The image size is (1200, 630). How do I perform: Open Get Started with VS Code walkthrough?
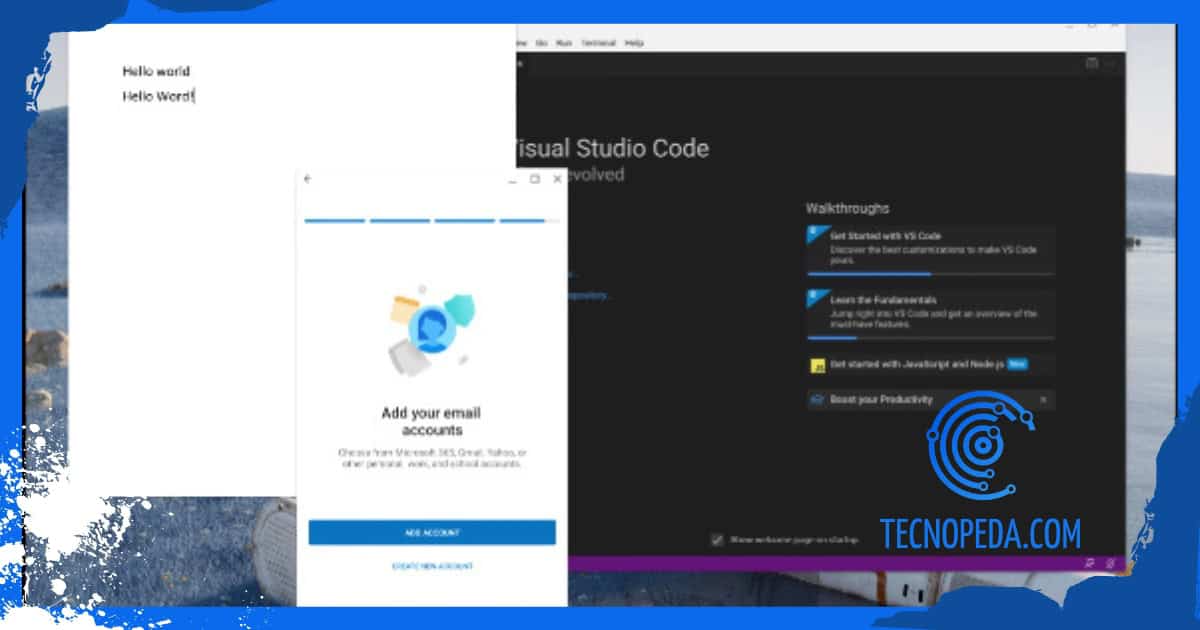(930, 249)
